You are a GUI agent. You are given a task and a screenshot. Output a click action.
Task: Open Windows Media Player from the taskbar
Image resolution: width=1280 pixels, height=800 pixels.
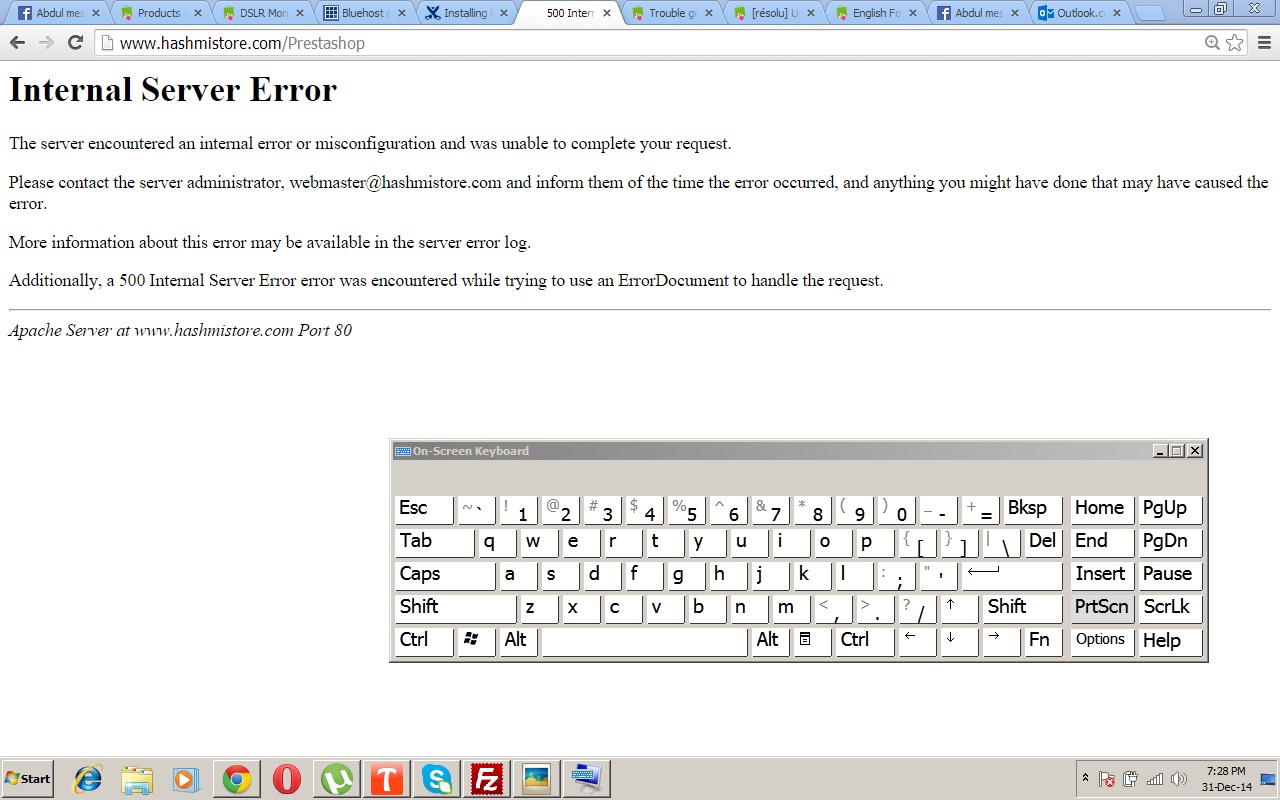187,778
